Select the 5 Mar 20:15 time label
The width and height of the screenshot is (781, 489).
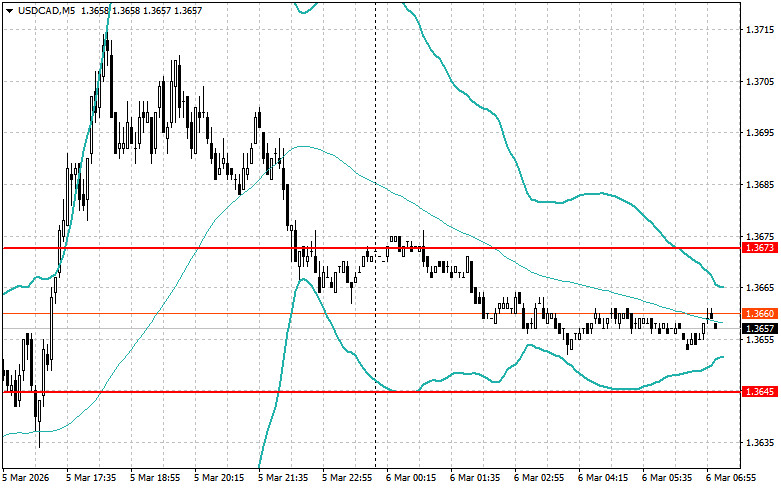[219, 478]
